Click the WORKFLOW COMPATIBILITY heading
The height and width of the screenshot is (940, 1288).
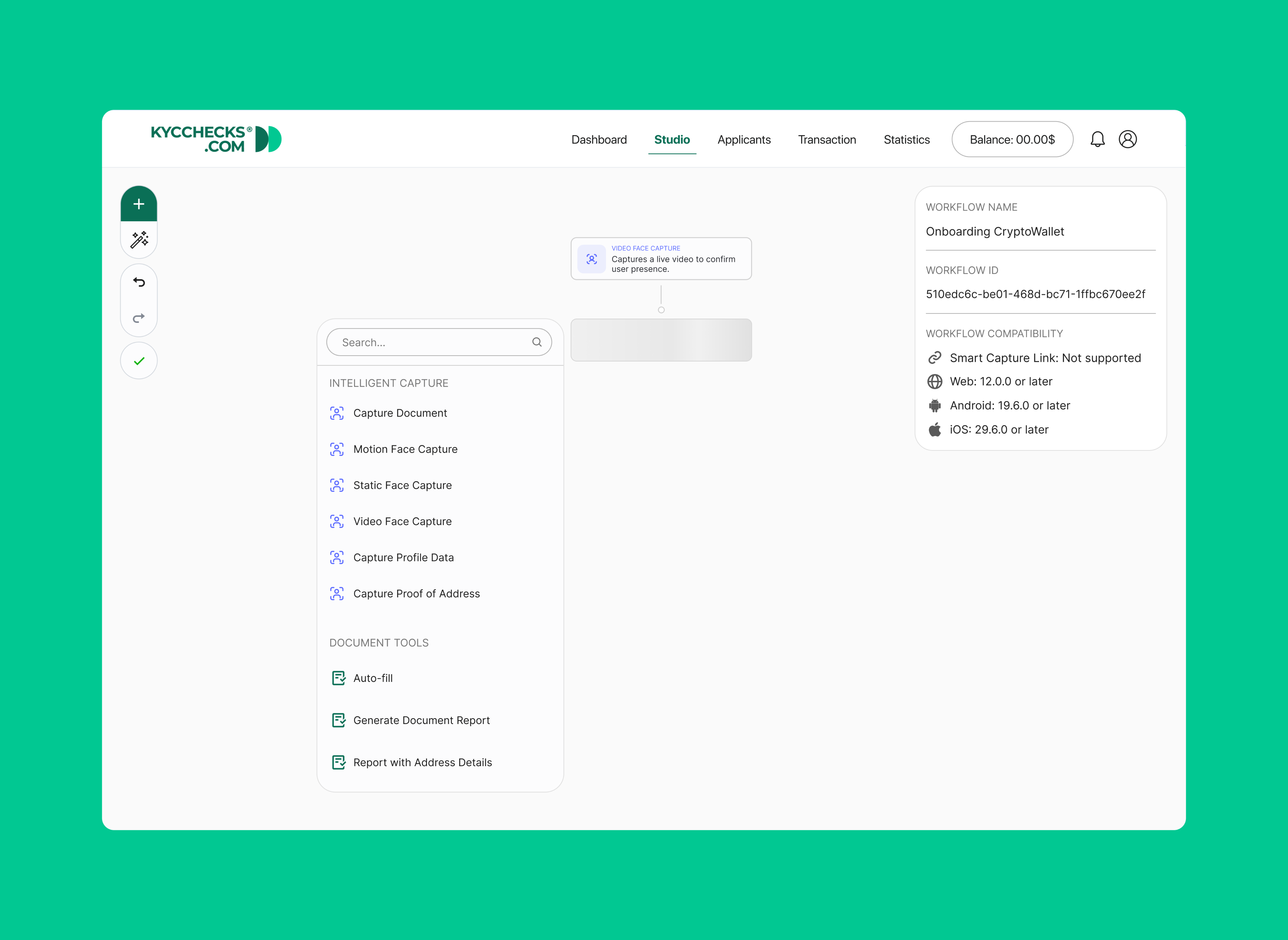pyautogui.click(x=994, y=334)
